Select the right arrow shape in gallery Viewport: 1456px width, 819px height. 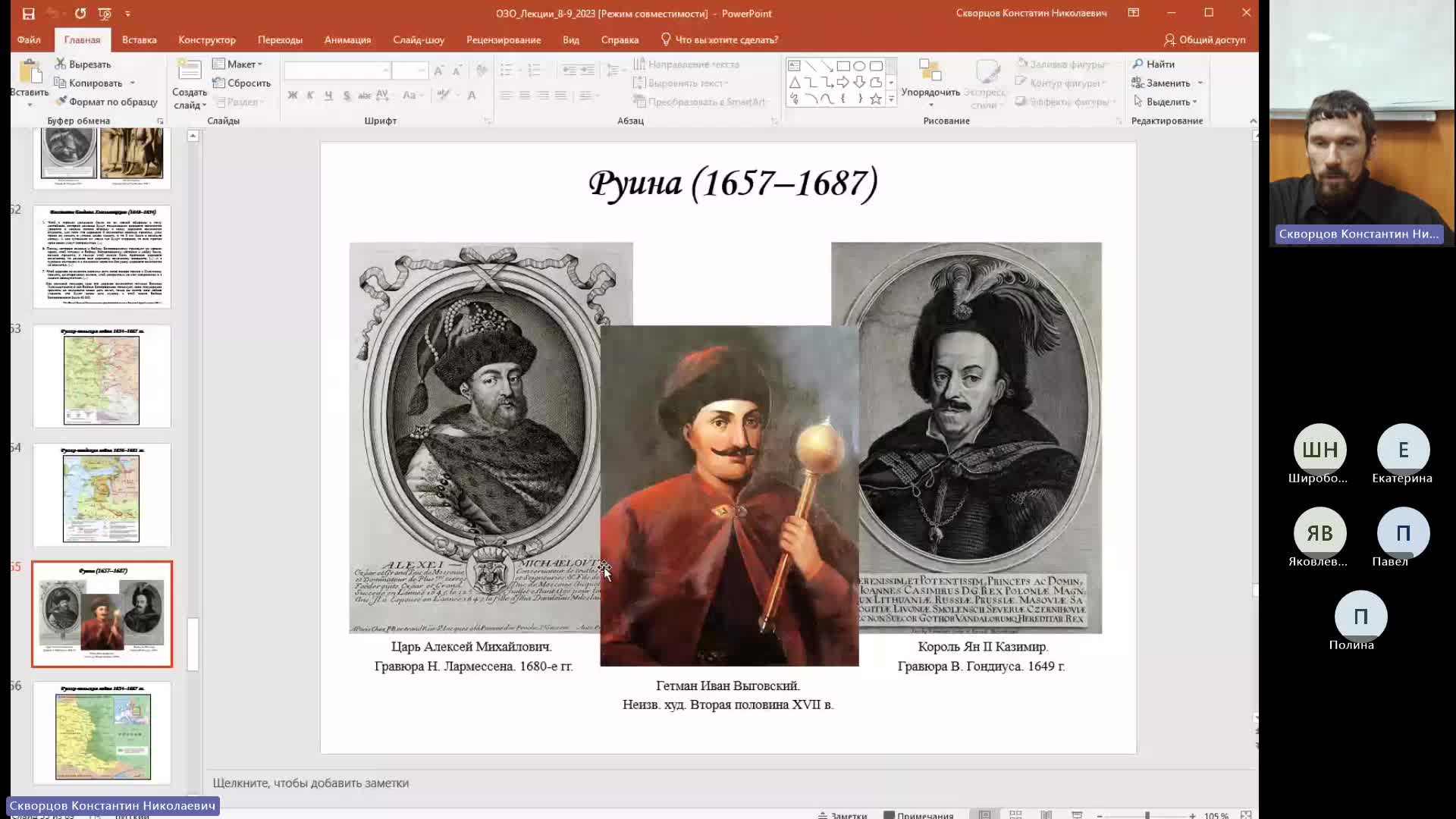843,82
